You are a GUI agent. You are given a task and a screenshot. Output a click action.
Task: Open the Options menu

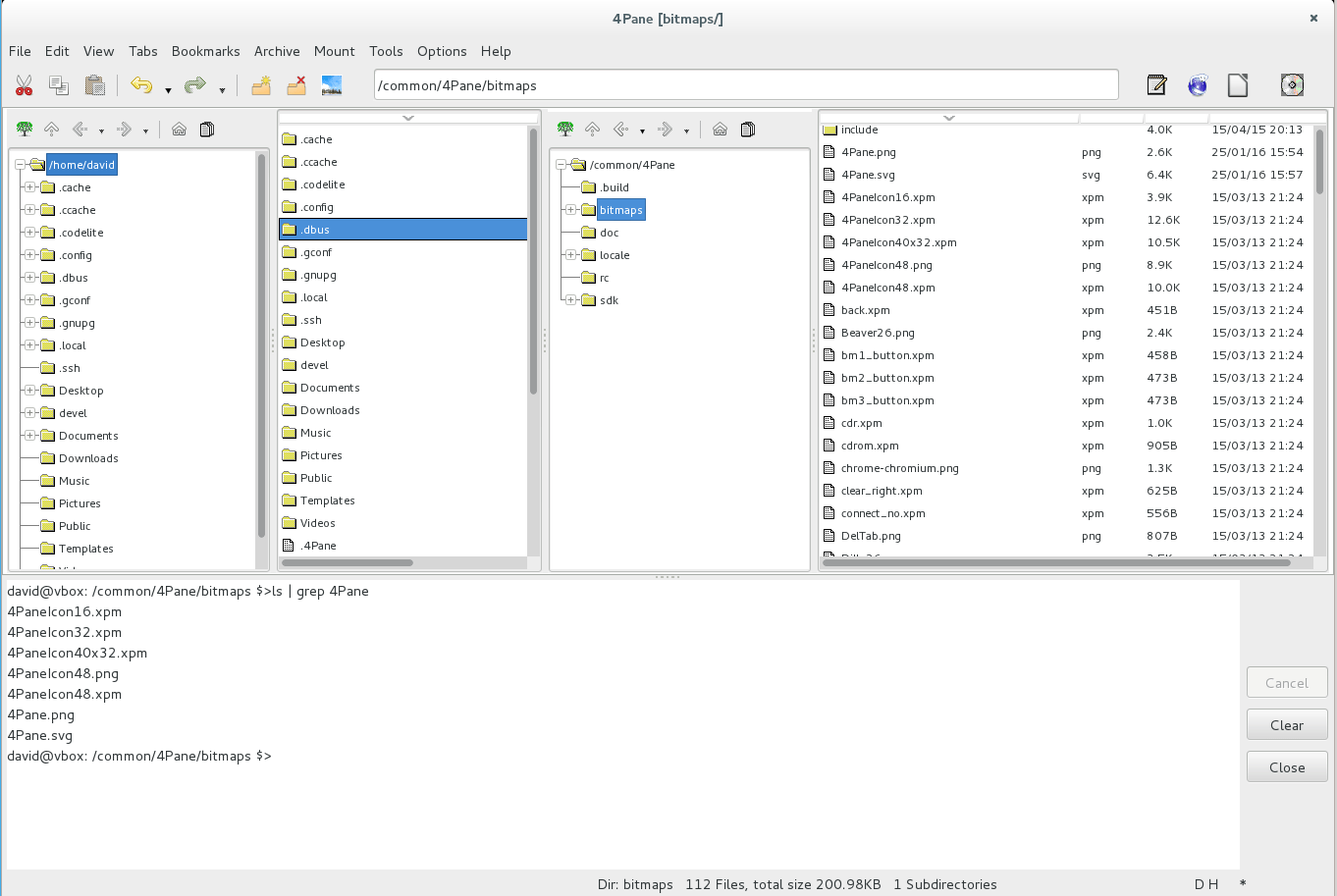(x=442, y=51)
